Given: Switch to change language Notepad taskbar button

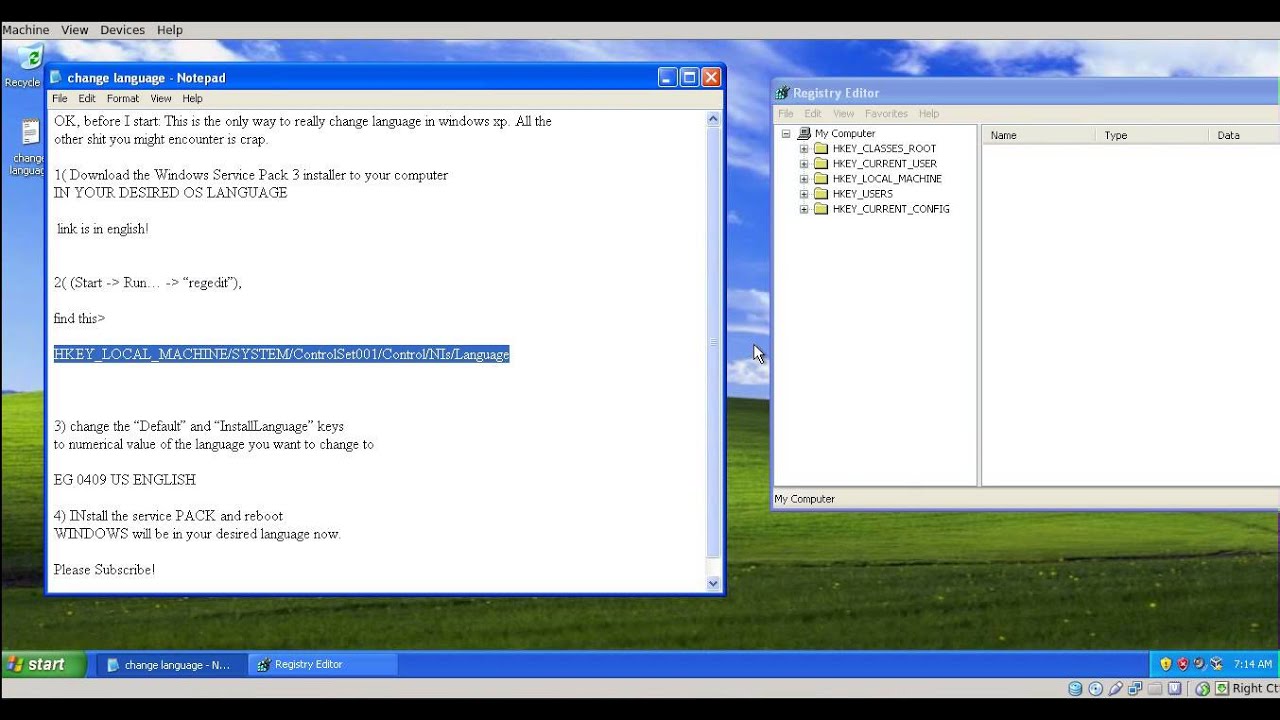Looking at the screenshot, I should click(x=171, y=664).
